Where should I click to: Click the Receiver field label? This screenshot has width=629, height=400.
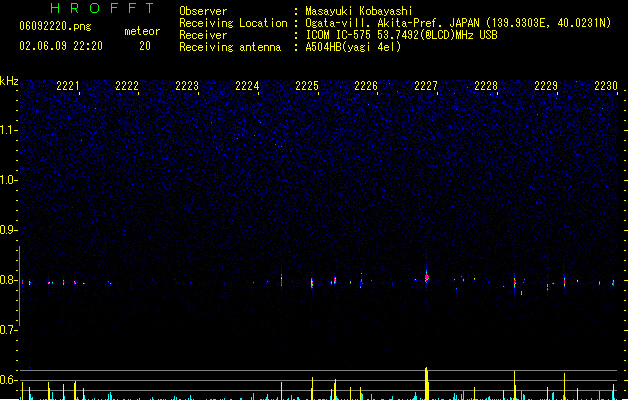click(203, 35)
